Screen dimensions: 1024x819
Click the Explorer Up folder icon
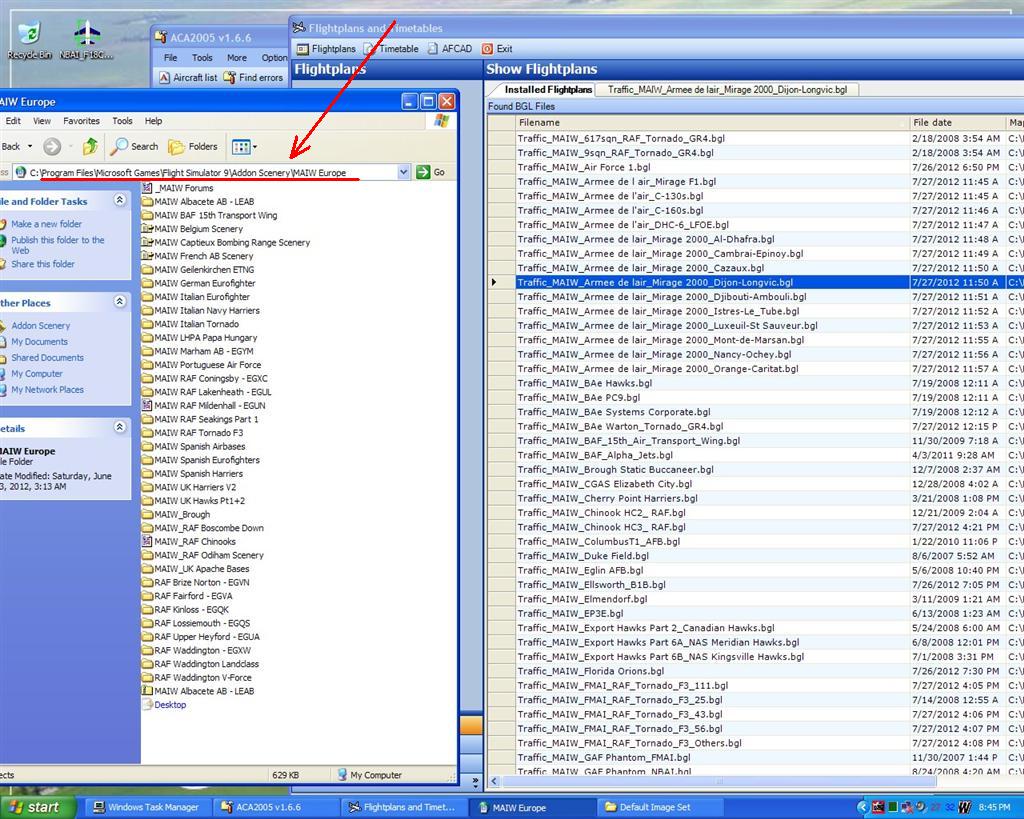90,147
